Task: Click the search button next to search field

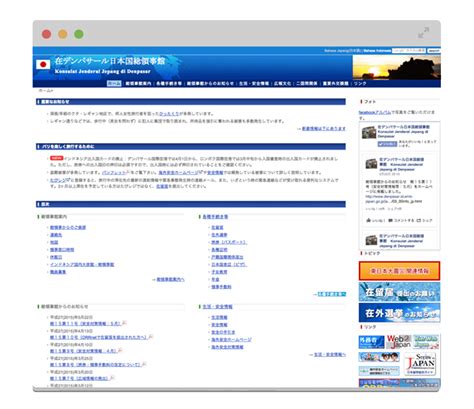Action: click(434, 51)
